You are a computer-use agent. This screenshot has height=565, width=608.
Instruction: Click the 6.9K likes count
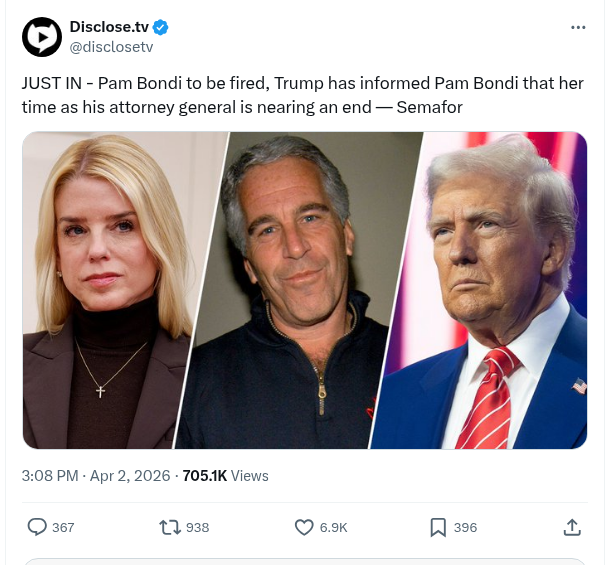(x=333, y=527)
